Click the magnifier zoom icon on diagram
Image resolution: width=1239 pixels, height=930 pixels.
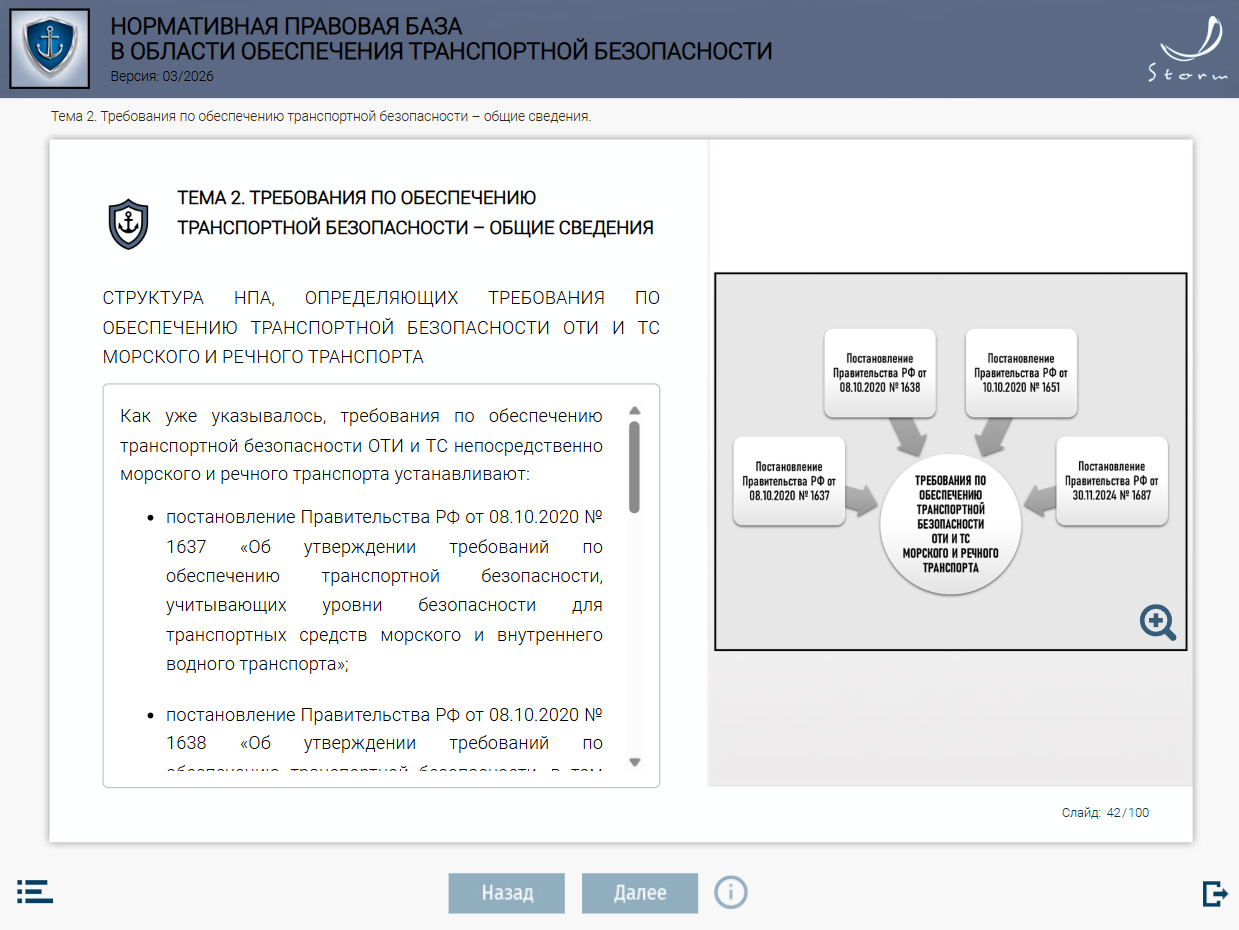(1158, 622)
